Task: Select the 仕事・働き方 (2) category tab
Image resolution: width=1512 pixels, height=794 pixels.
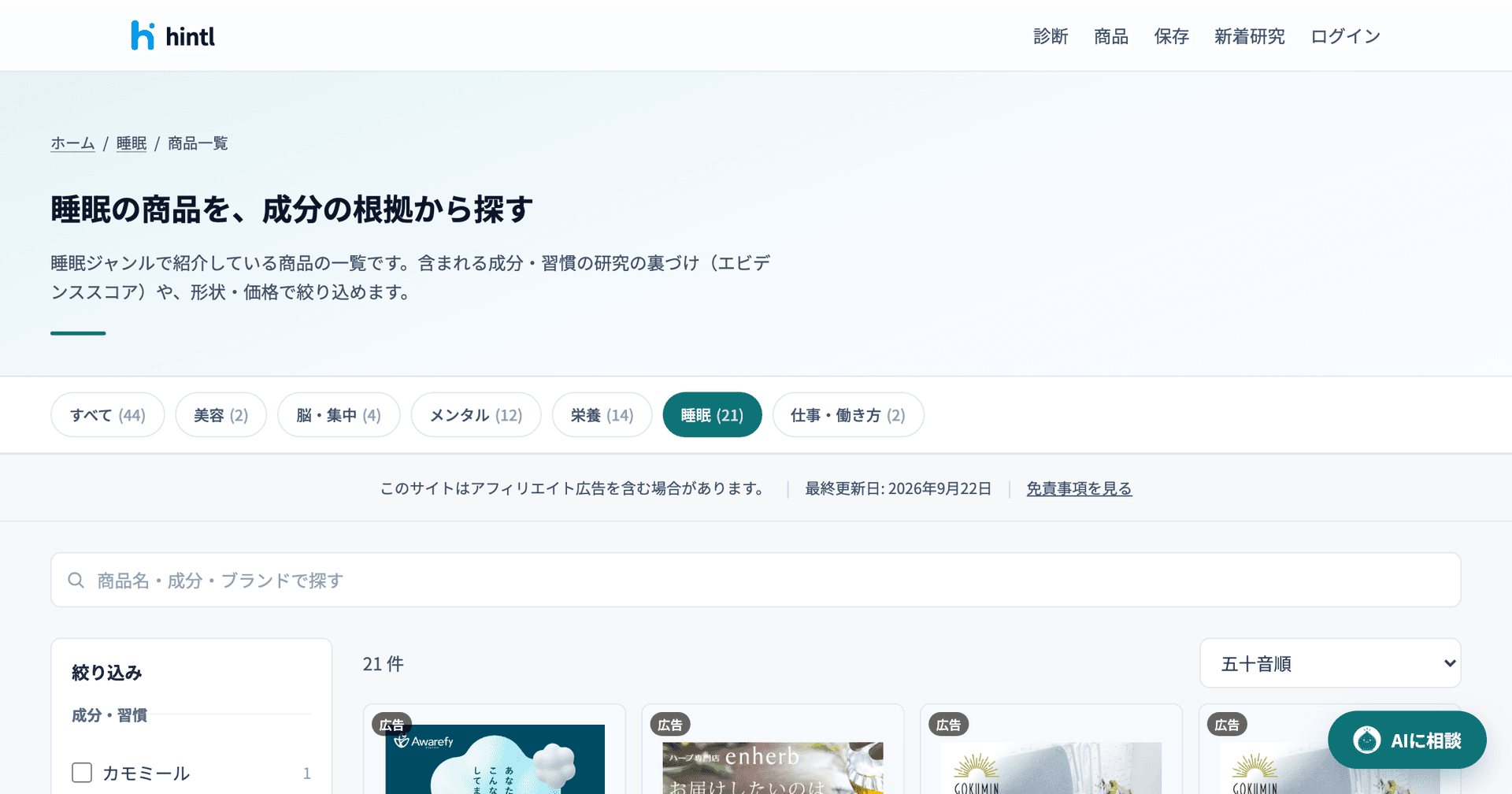Action: point(848,415)
